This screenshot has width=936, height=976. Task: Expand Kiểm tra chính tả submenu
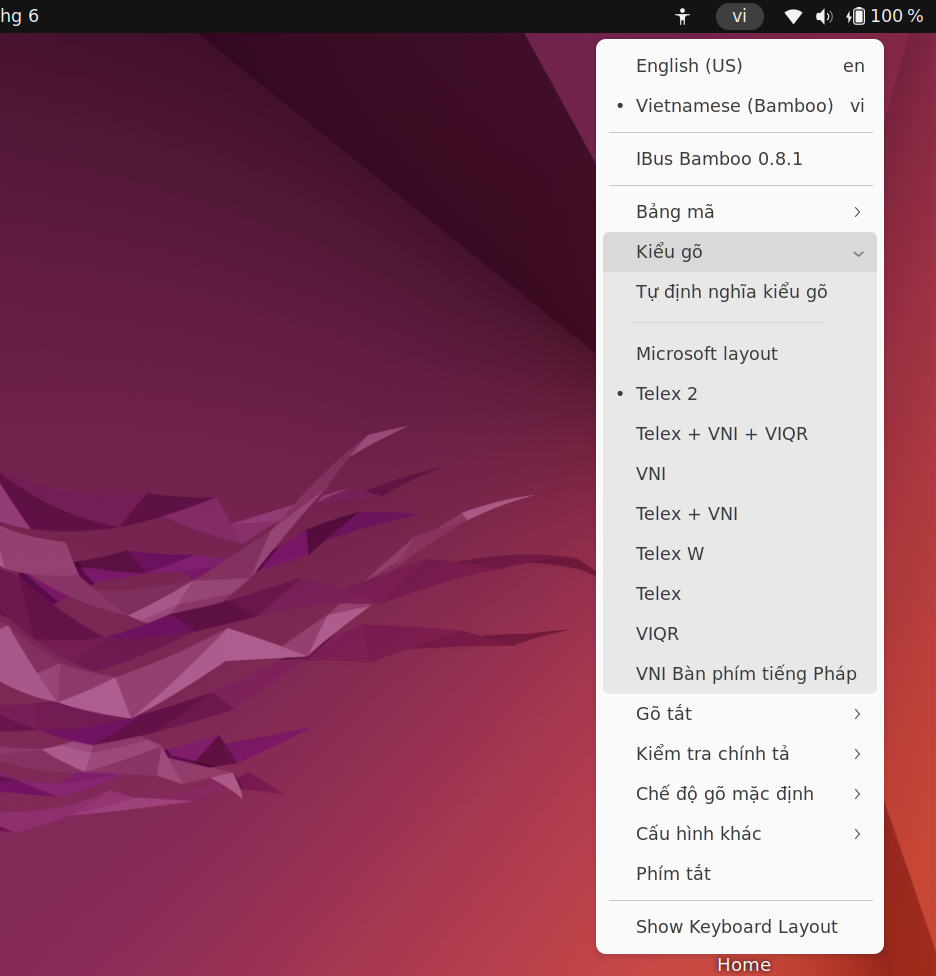[740, 754]
